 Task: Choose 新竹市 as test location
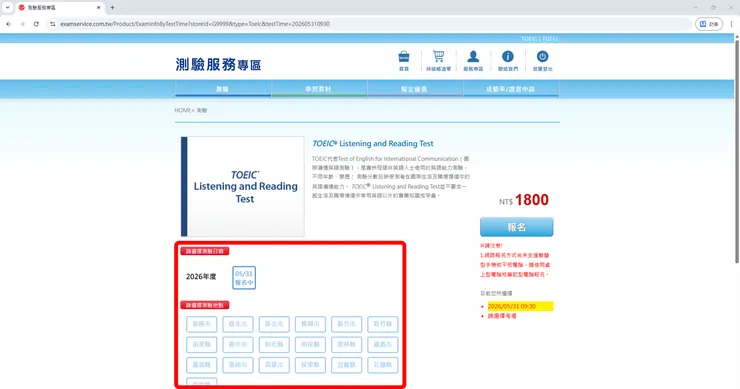pyautogui.click(x=346, y=324)
